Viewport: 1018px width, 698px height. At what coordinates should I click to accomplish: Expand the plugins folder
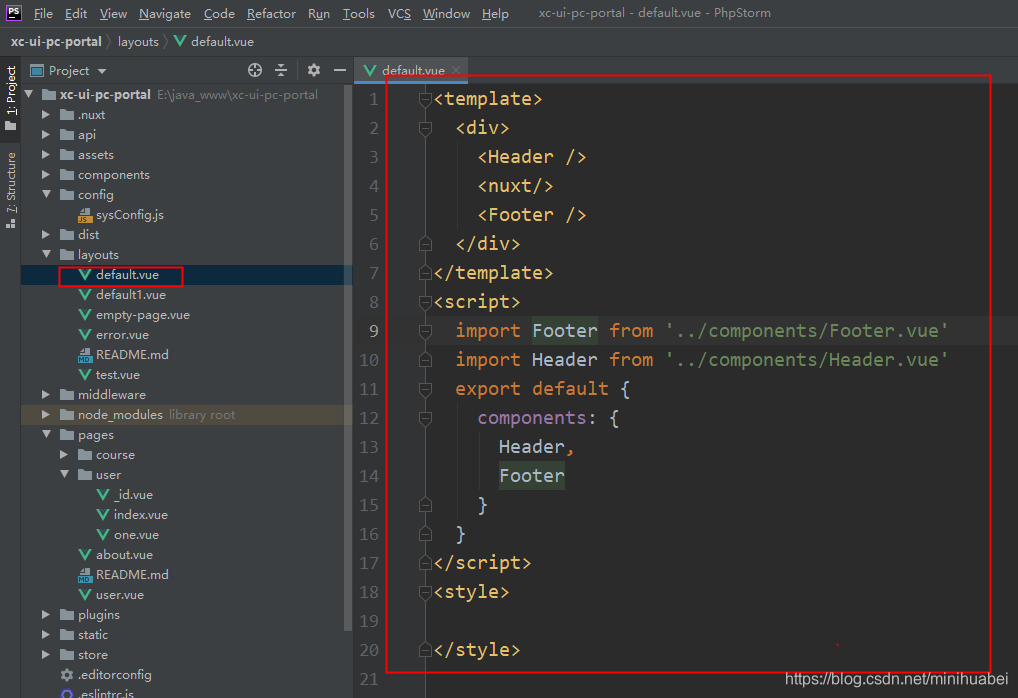(46, 614)
